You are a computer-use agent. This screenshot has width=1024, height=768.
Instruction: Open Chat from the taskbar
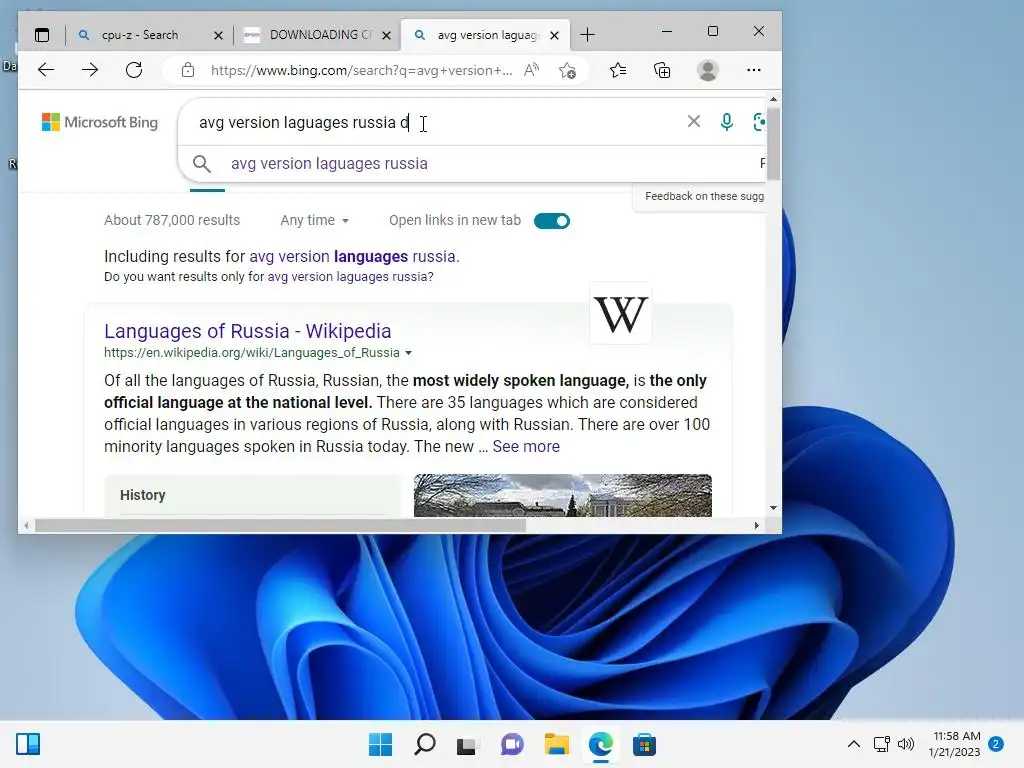click(x=512, y=744)
